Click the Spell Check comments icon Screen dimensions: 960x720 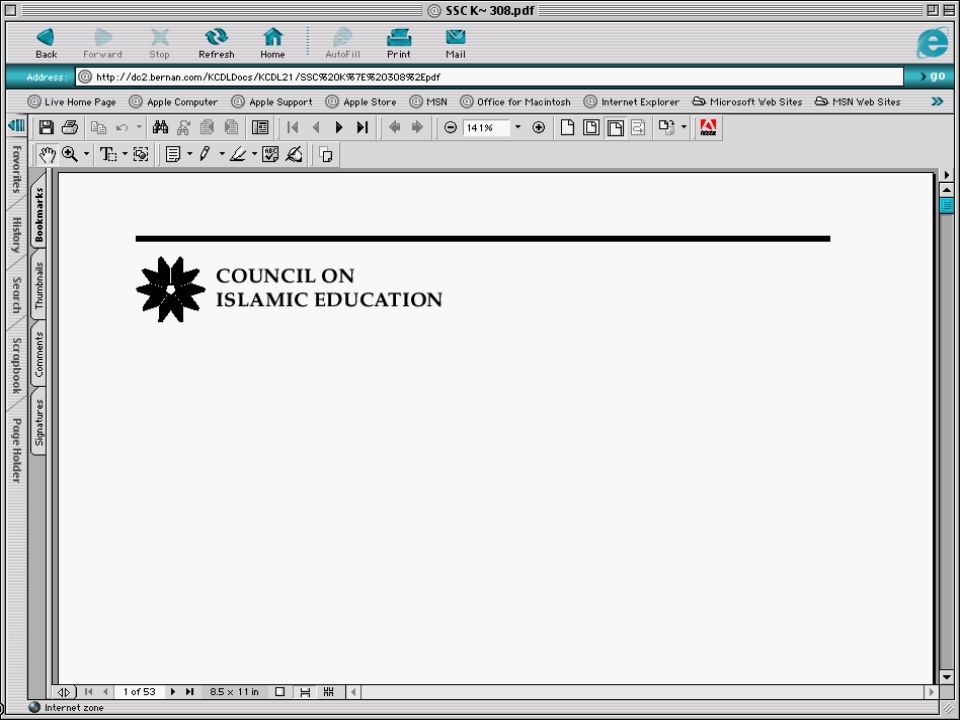pos(270,154)
